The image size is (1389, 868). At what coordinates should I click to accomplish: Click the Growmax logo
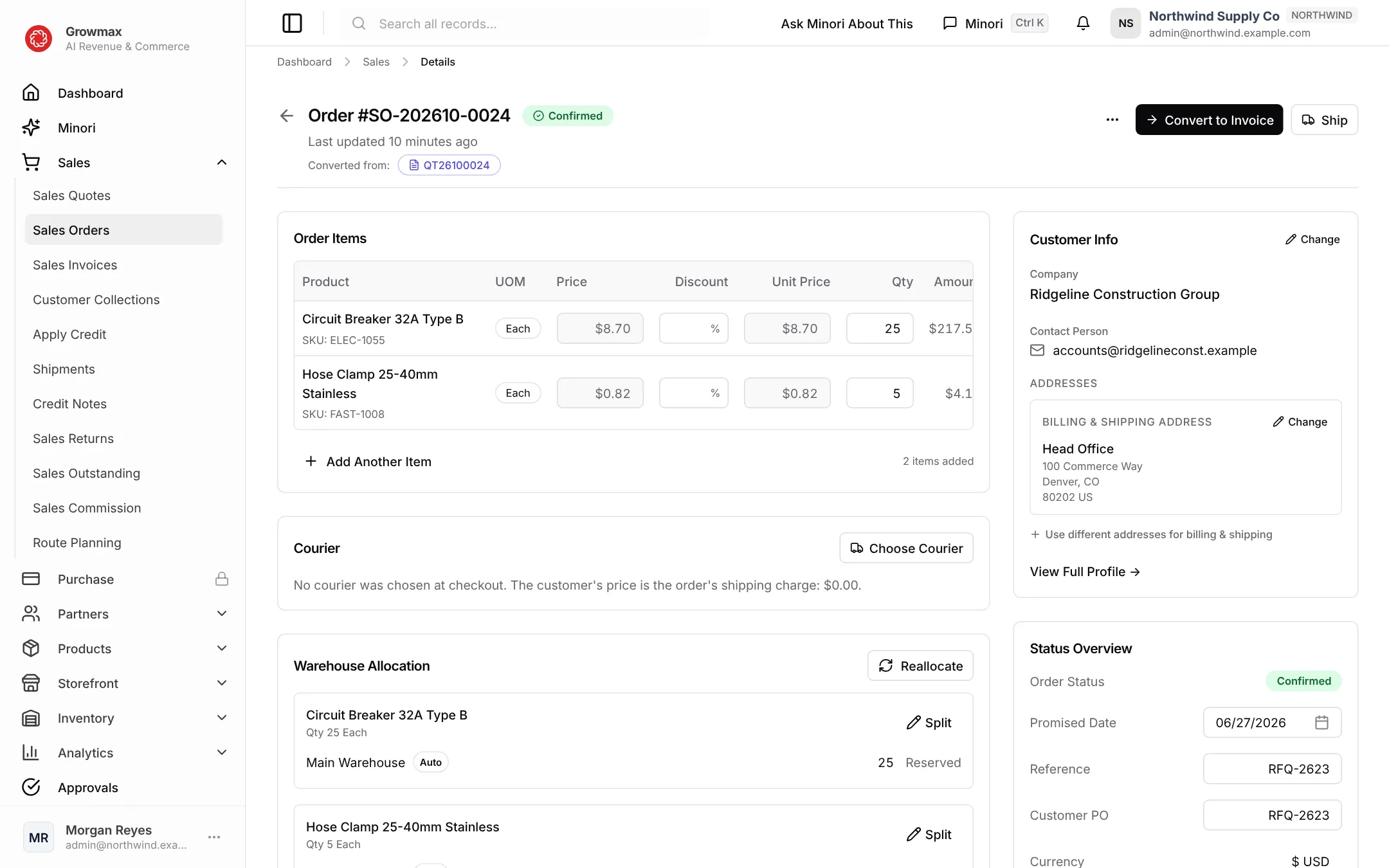click(x=38, y=39)
